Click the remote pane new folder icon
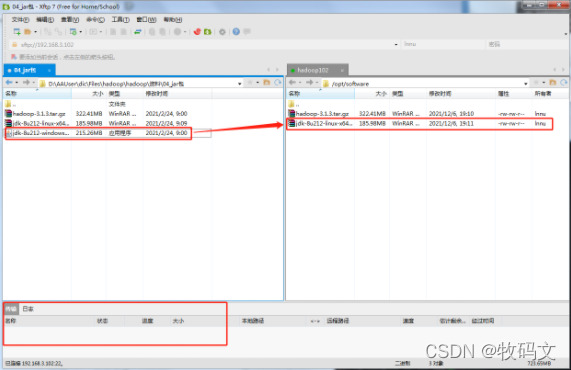 click(x=553, y=83)
